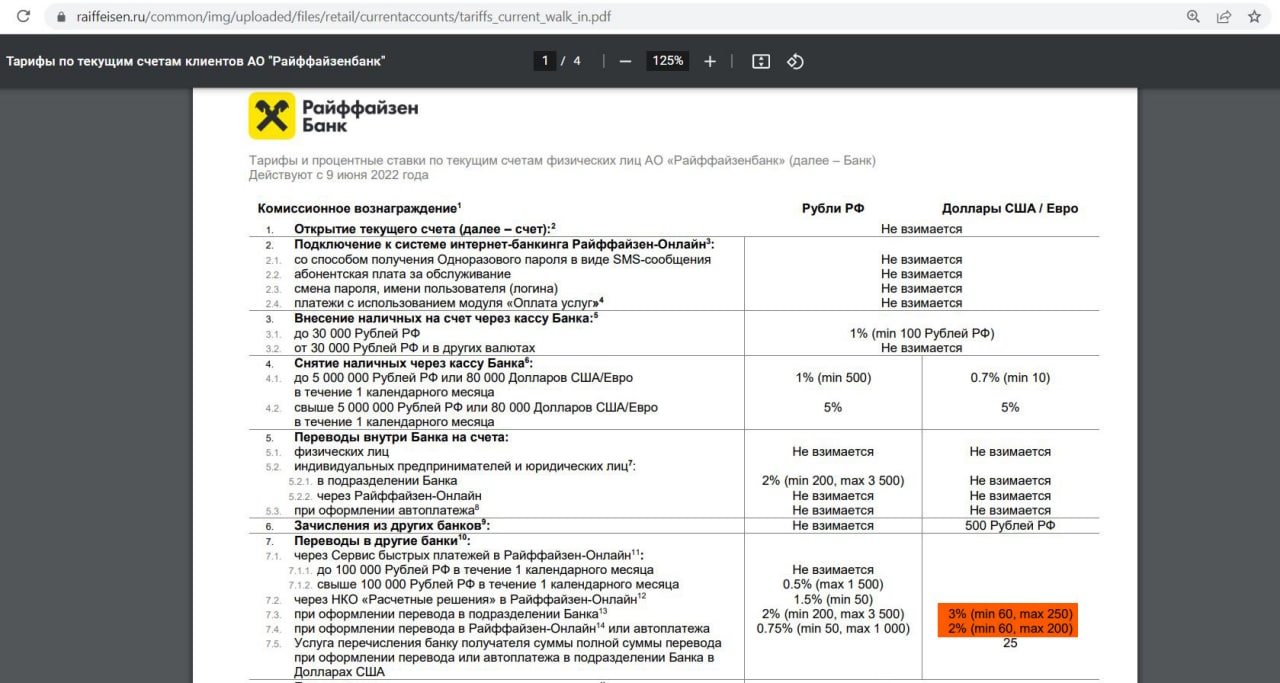This screenshot has width=1280, height=683.
Task: Click value "1% (min 100 Рублей РФ)"
Action: coord(921,333)
